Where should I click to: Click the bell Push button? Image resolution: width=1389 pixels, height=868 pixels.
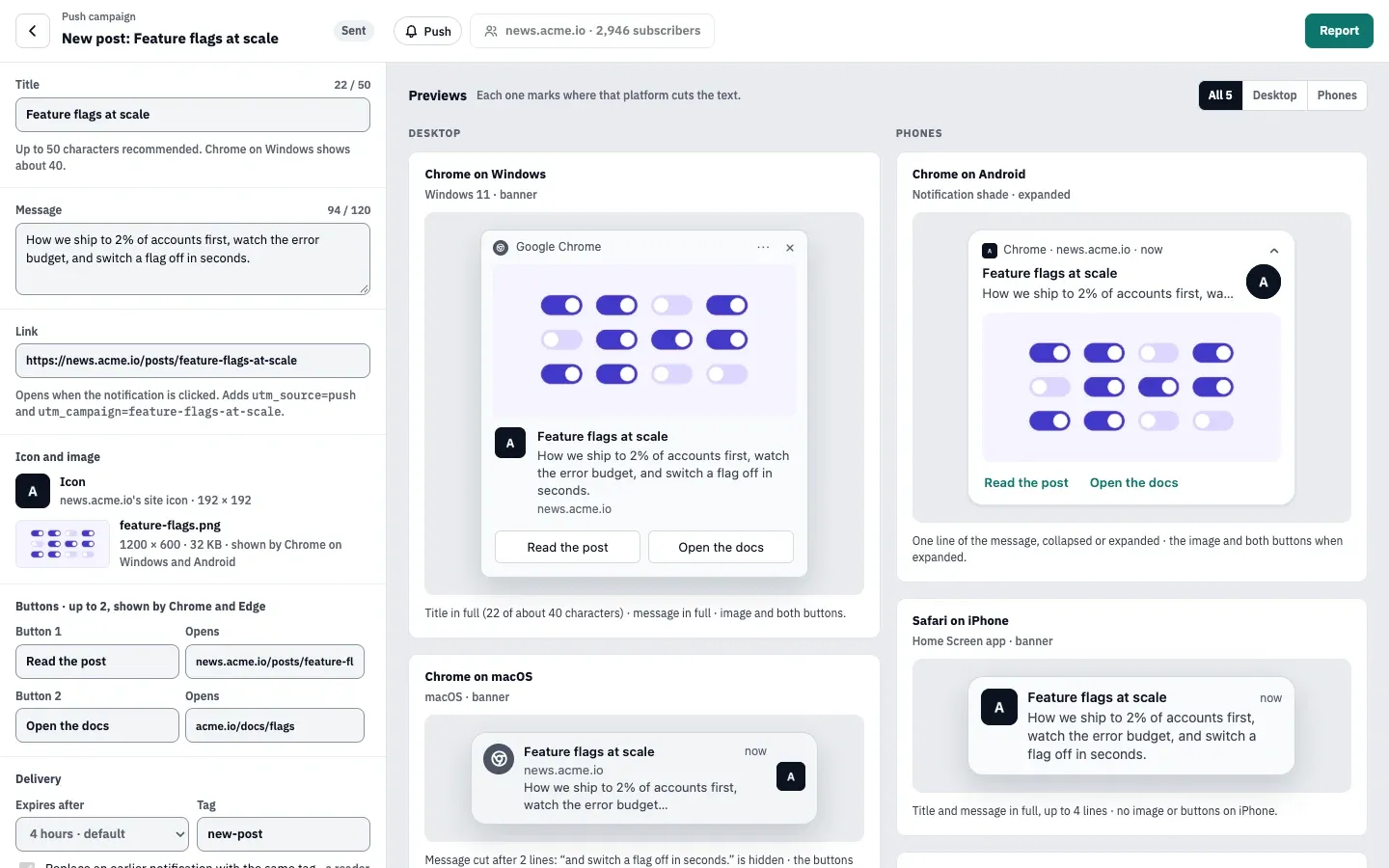428,31
